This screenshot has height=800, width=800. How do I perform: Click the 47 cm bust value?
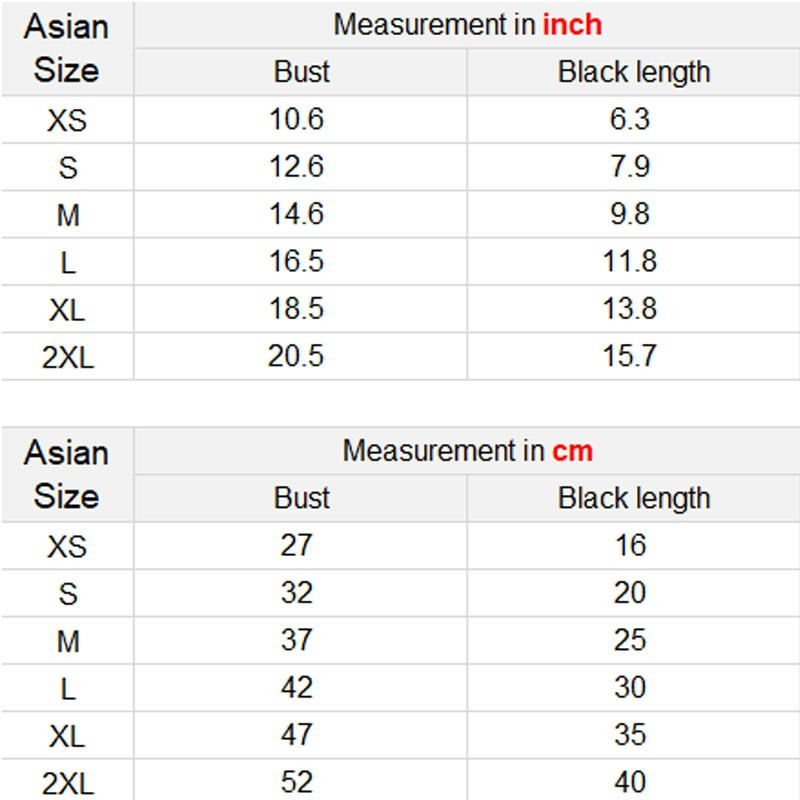(297, 735)
